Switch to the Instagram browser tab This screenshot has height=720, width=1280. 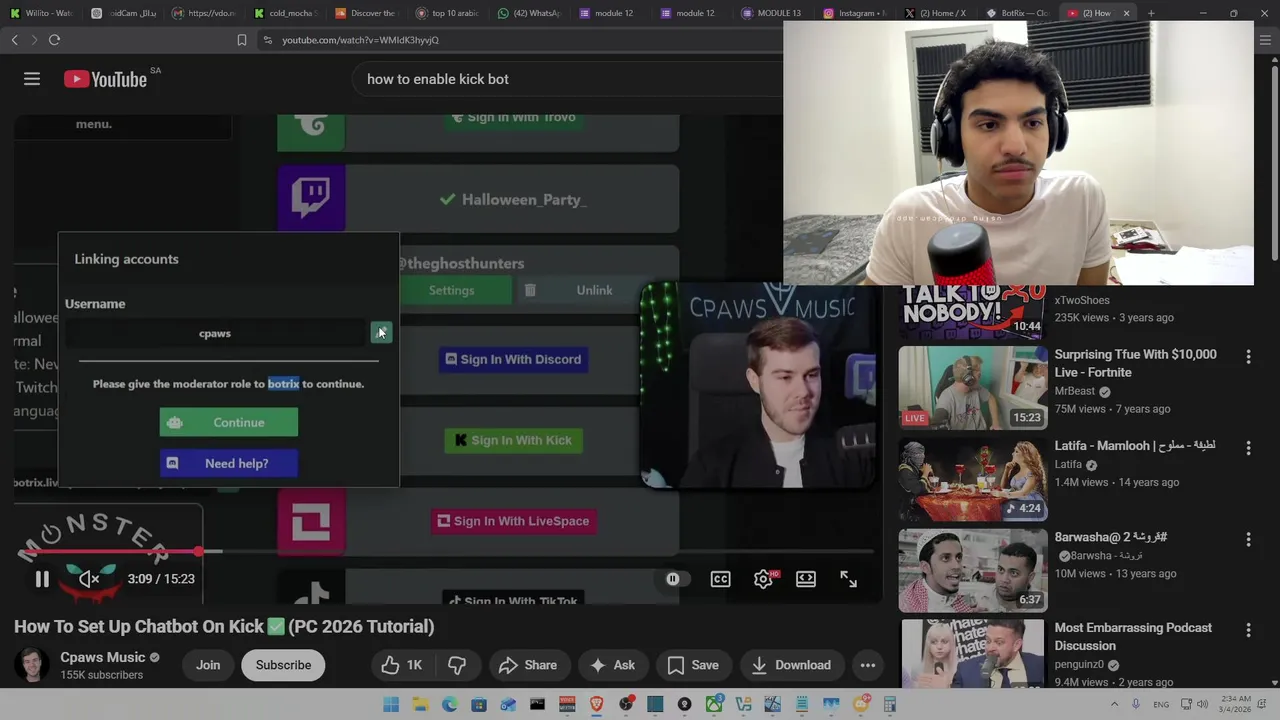(854, 13)
